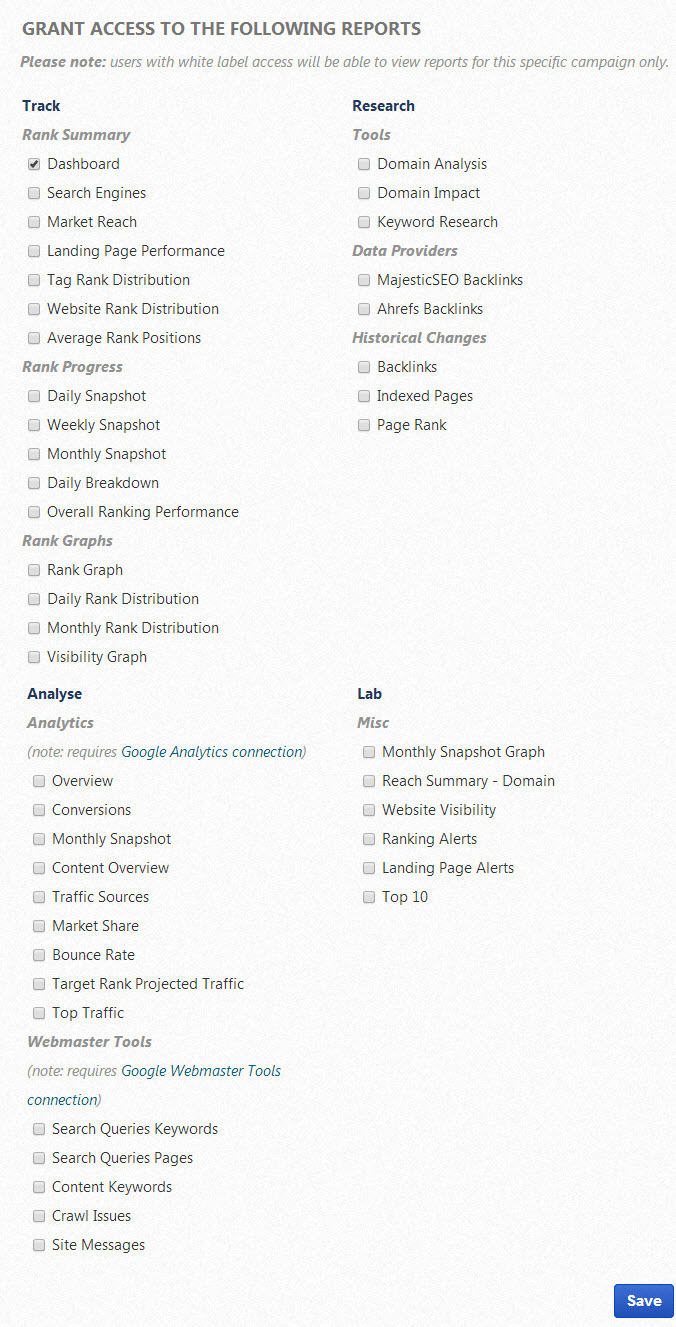This screenshot has width=676, height=1327.
Task: Tick the MajesticSEO Backlinks checkbox
Action: [364, 280]
